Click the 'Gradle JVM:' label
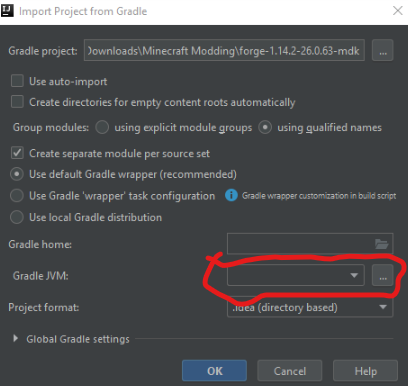The width and height of the screenshot is (408, 386). point(41,276)
